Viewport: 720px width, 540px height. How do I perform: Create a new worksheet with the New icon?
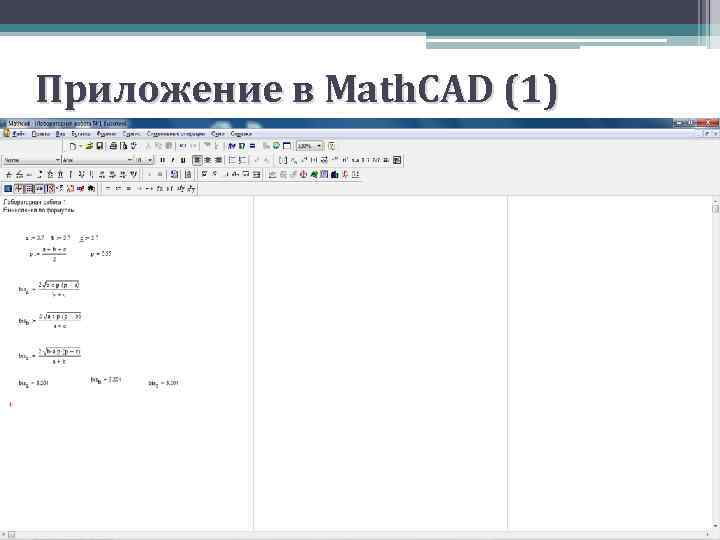(x=73, y=146)
